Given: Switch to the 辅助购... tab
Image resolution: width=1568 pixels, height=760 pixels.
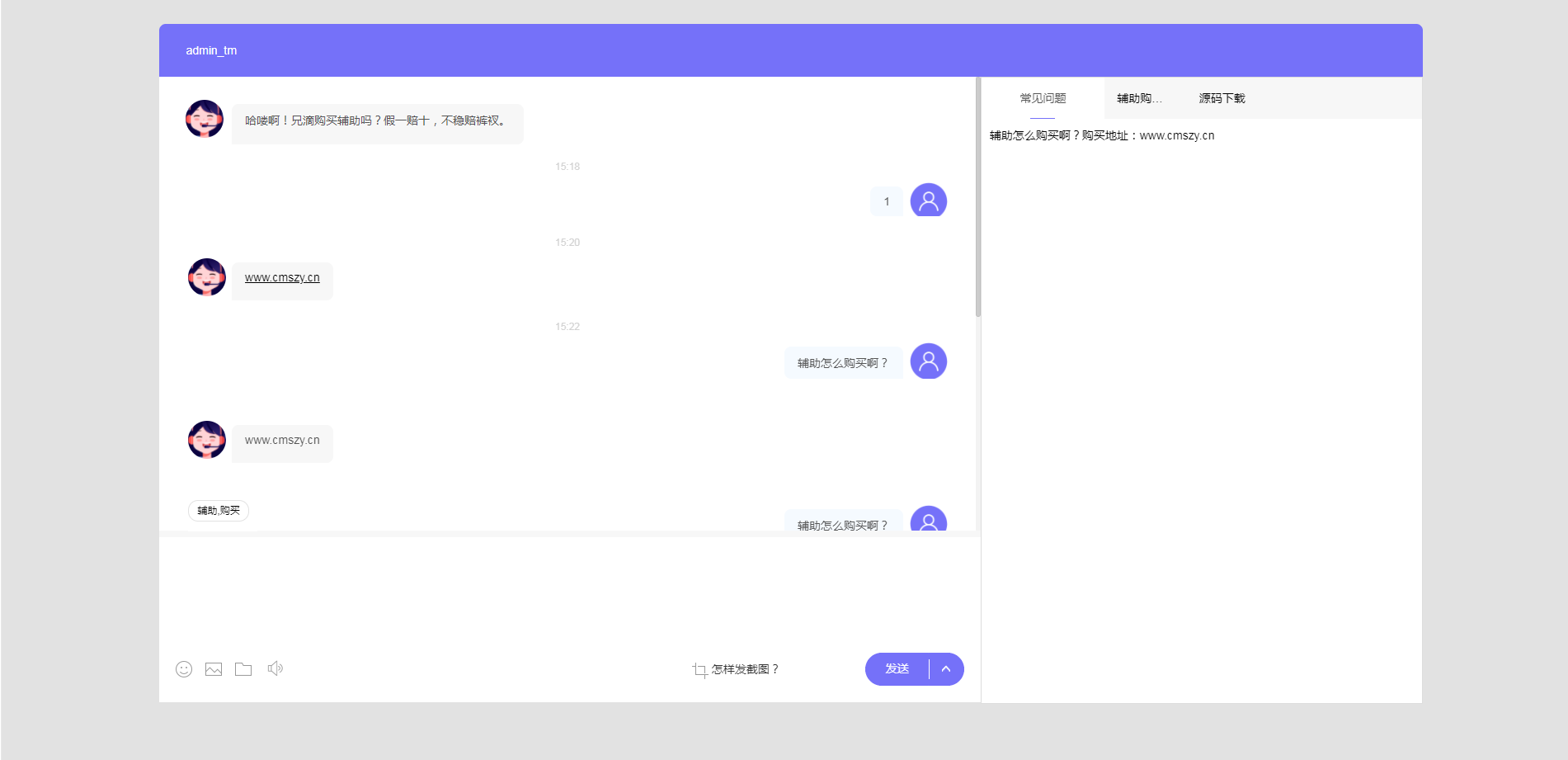Looking at the screenshot, I should coord(1139,98).
